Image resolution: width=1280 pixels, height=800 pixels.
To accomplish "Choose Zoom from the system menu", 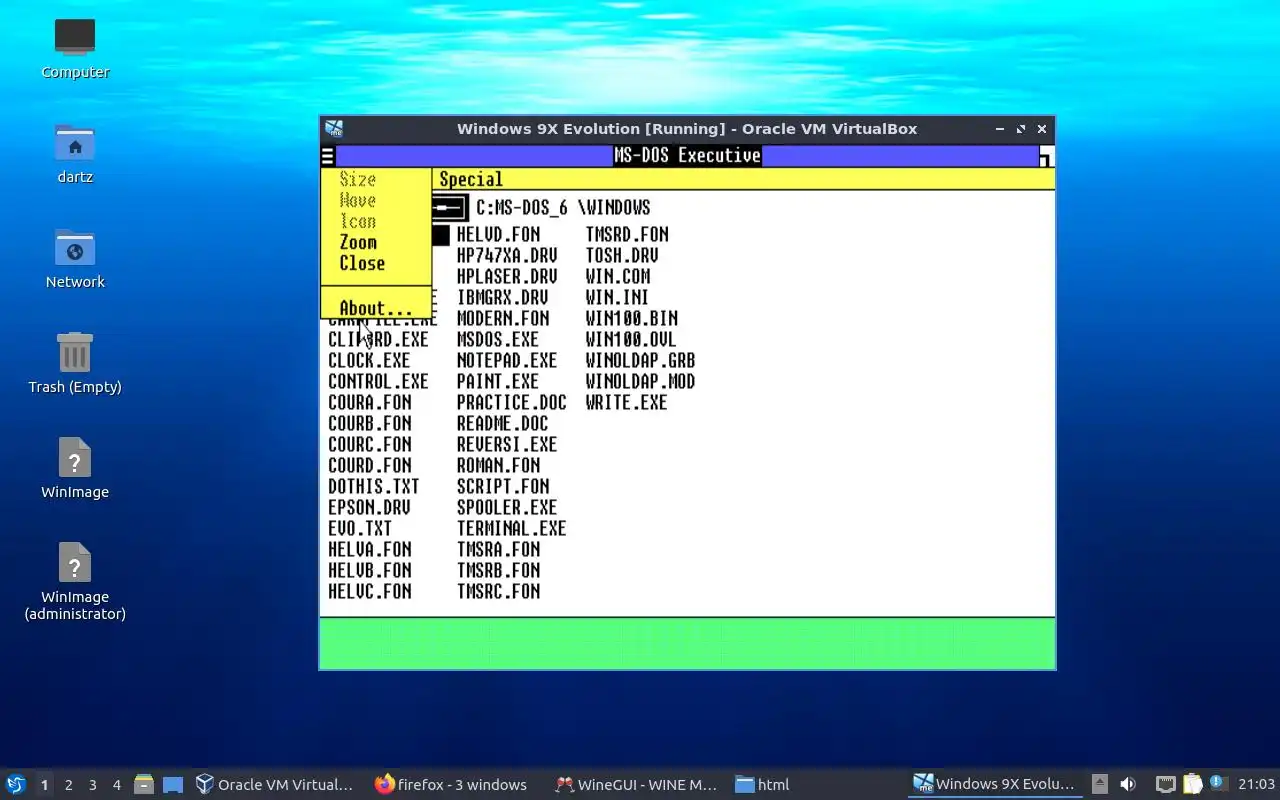I will point(358,243).
